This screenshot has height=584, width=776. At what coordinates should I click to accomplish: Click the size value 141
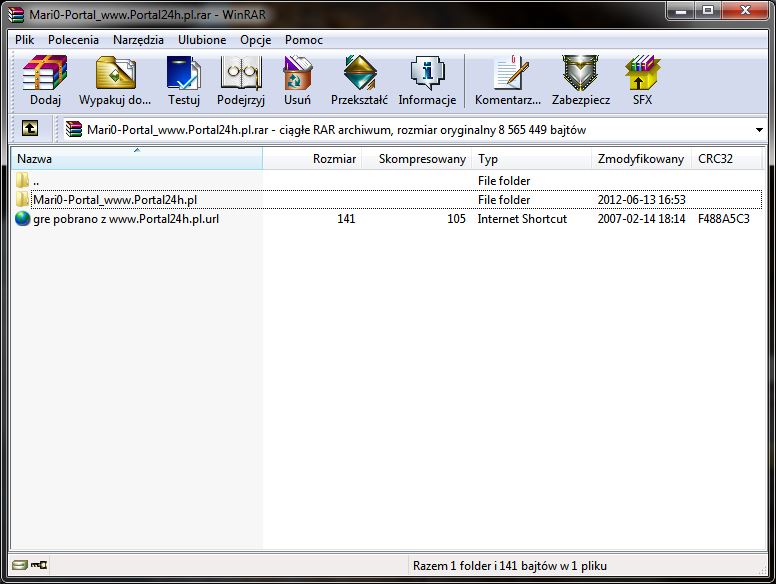346,219
